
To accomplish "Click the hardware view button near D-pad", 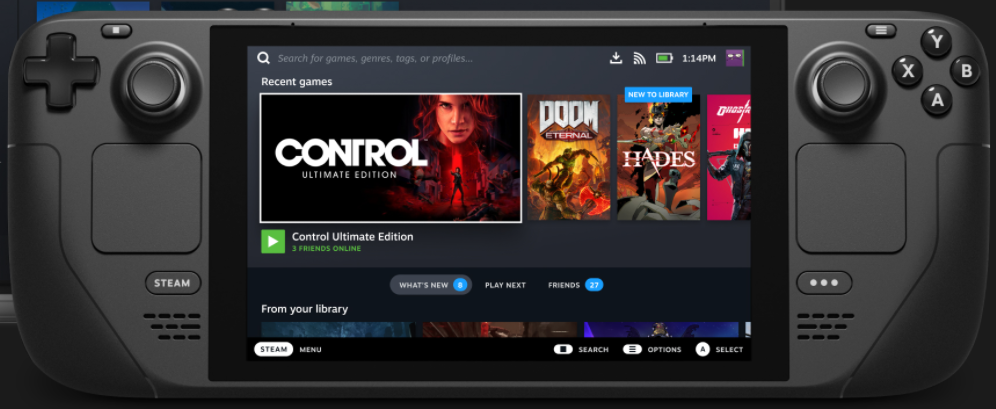I will pyautogui.click(x=116, y=30).
